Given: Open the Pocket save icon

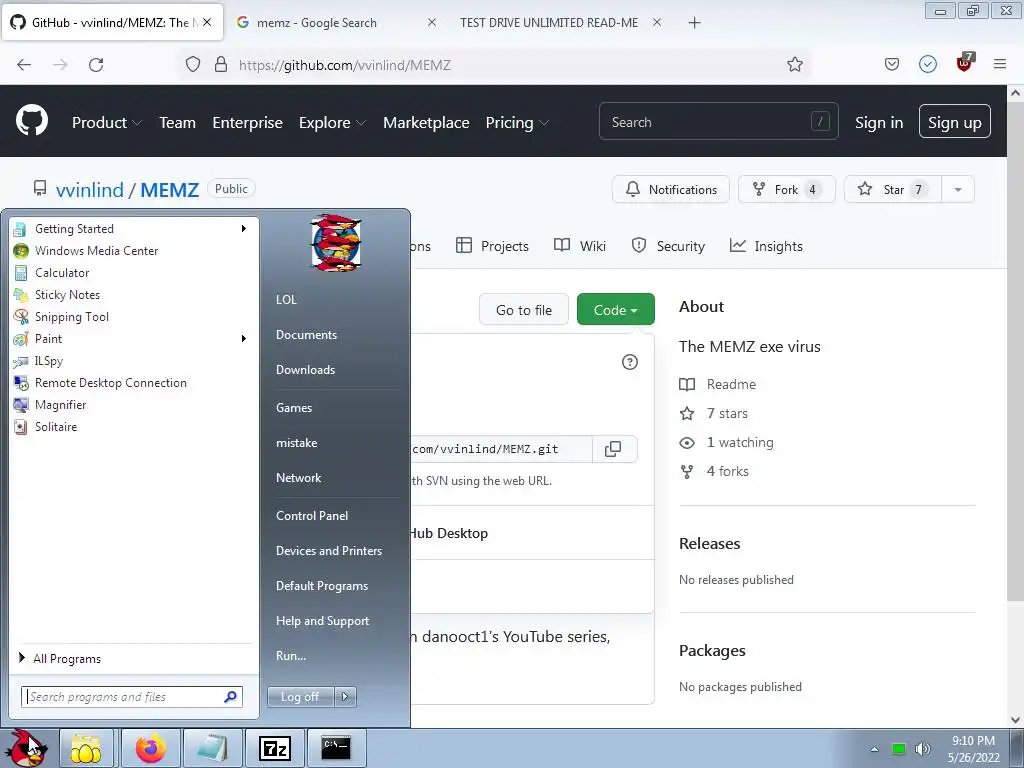Looking at the screenshot, I should 891,64.
